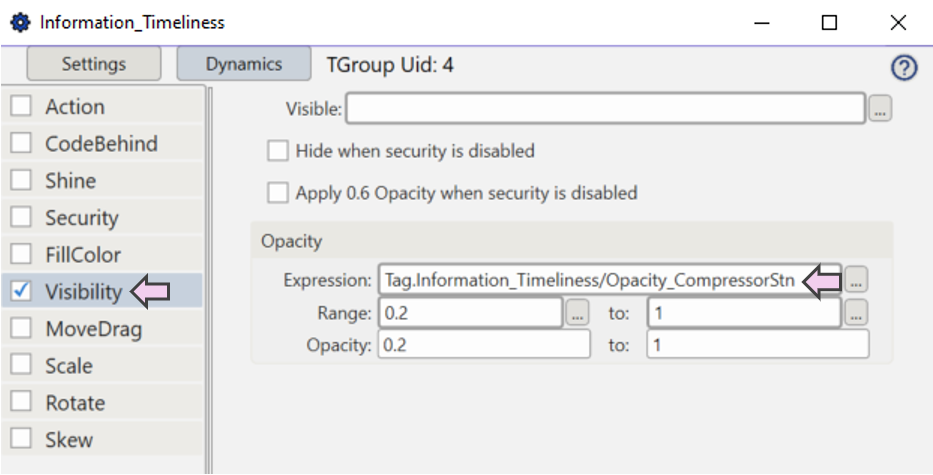Check Hide when security is disabled

(x=278, y=152)
